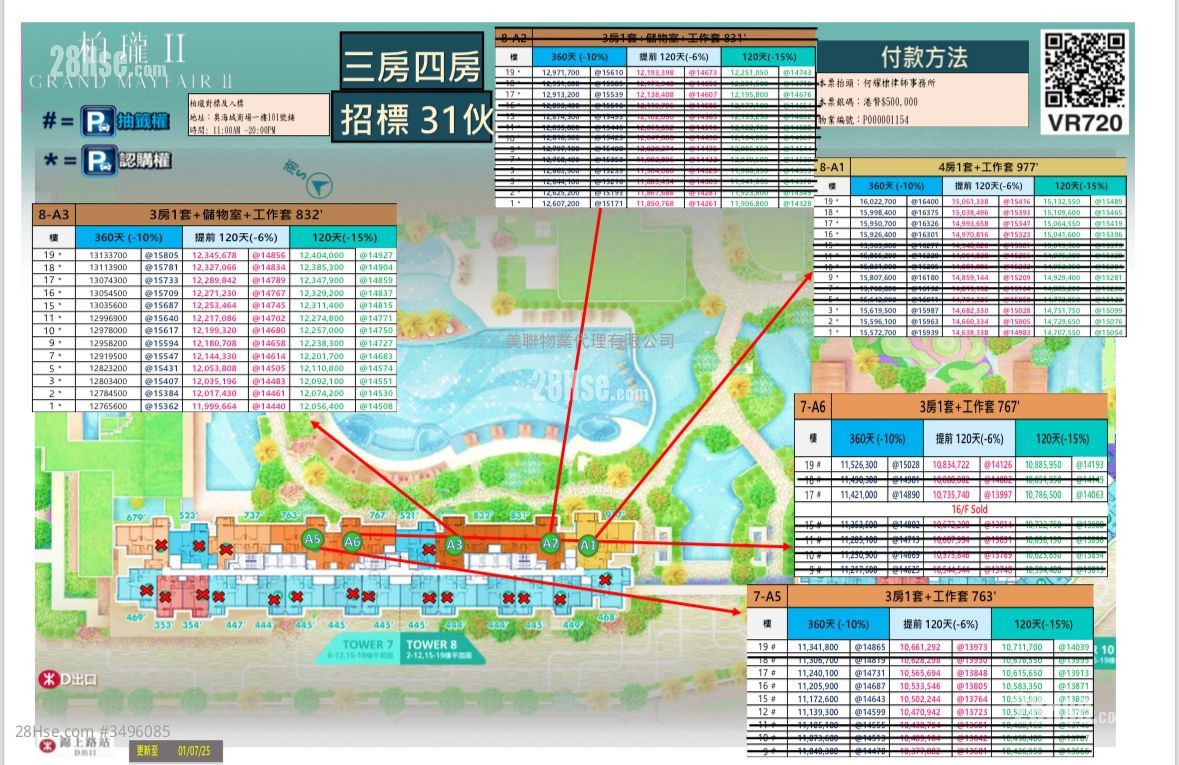Click price 11,999,664 in 8-A3 table
Viewport: 1179px width, 765px height.
pyautogui.click(x=214, y=406)
